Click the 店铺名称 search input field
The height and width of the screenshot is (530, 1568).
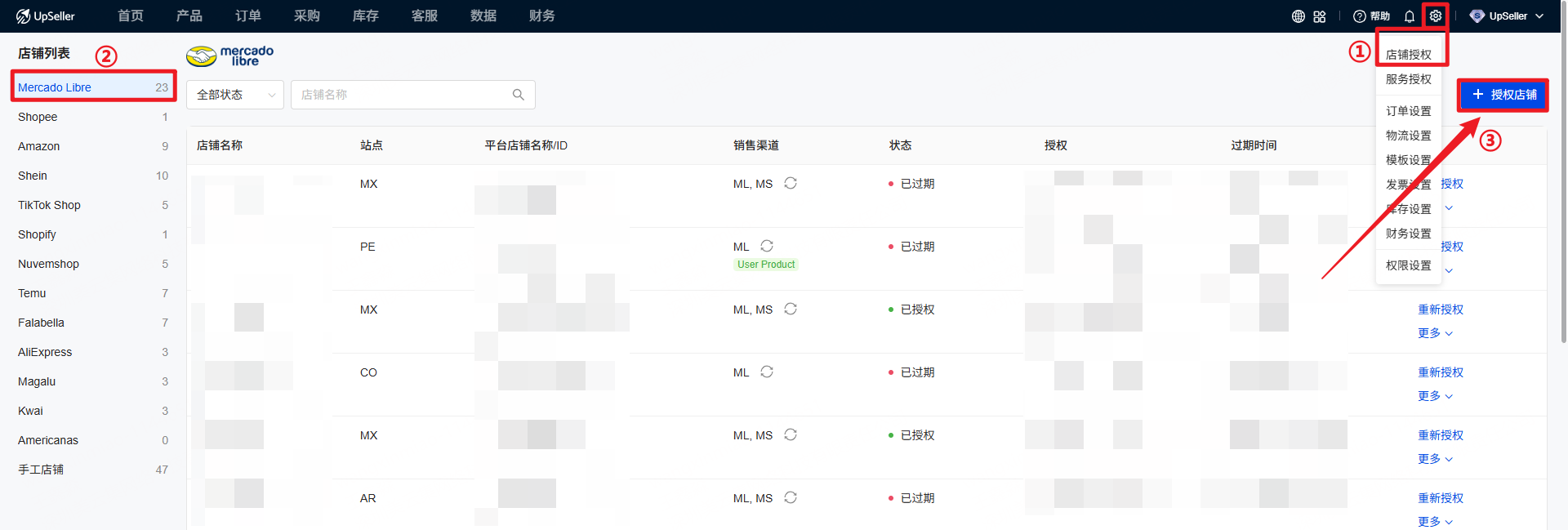(400, 95)
